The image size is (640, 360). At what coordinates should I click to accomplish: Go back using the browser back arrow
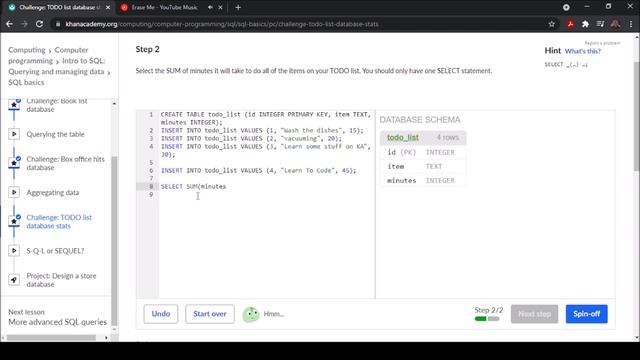(9, 24)
